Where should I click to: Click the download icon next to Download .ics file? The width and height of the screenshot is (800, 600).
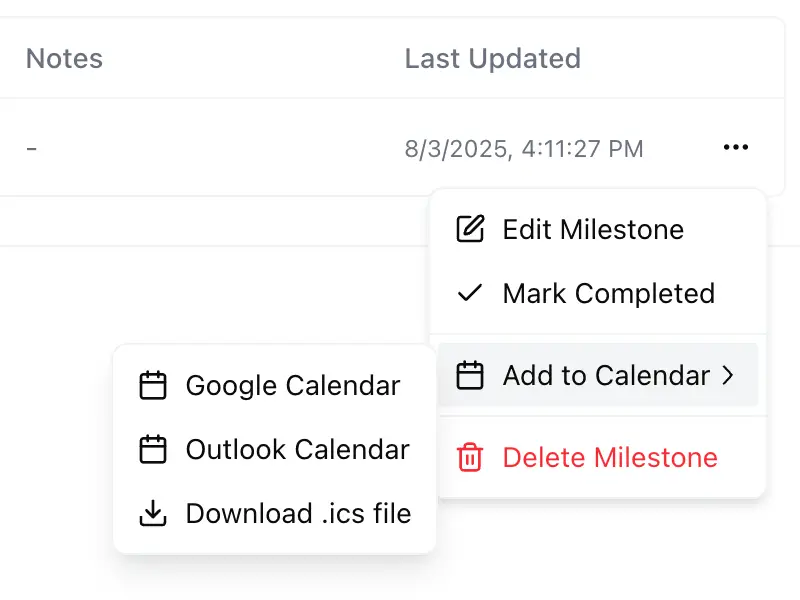pyautogui.click(x=153, y=513)
